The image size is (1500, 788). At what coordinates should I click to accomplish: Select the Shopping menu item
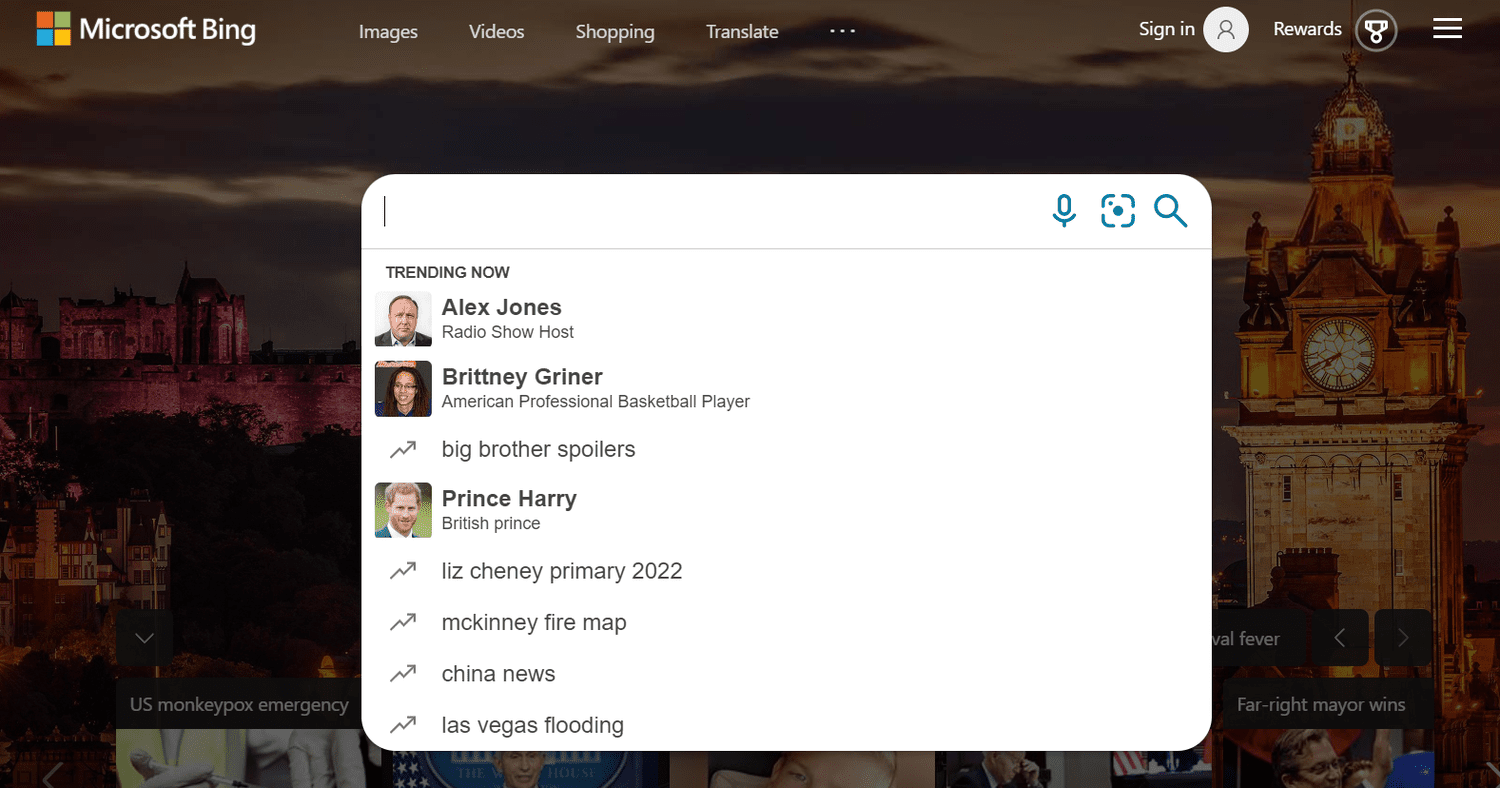(x=615, y=32)
